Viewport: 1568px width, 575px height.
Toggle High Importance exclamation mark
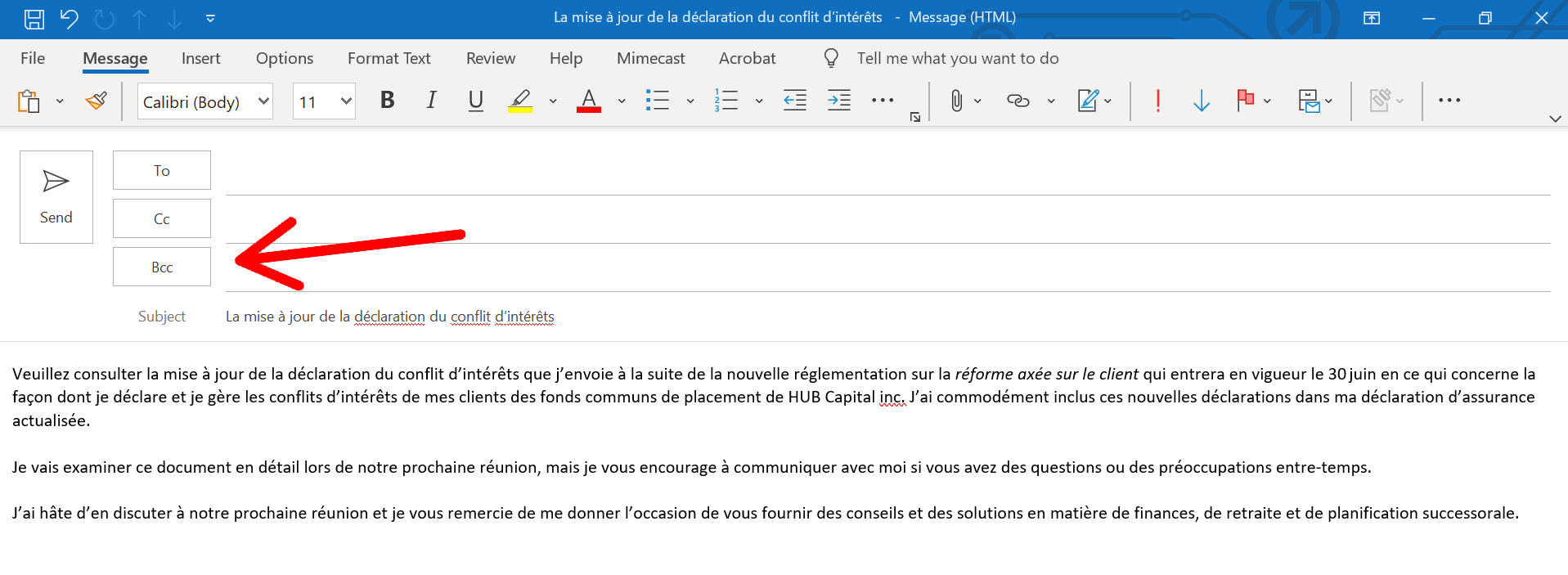coord(1157,101)
